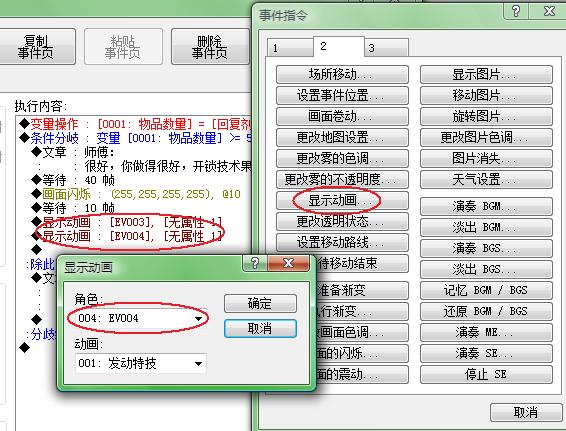Image resolution: width=566 pixels, height=431 pixels.
Task: Select 显示动画 [EV004] command line
Action: pos(126,236)
